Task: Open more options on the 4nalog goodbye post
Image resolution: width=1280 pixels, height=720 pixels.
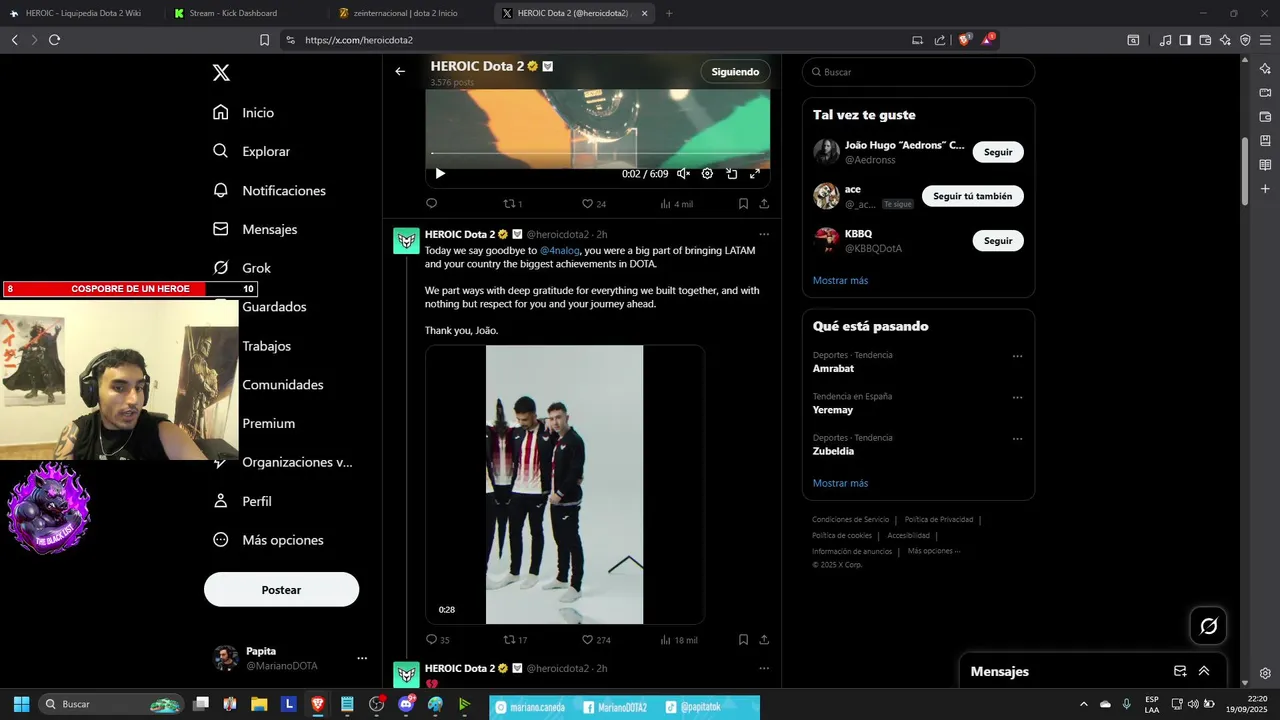Action: pos(764,234)
